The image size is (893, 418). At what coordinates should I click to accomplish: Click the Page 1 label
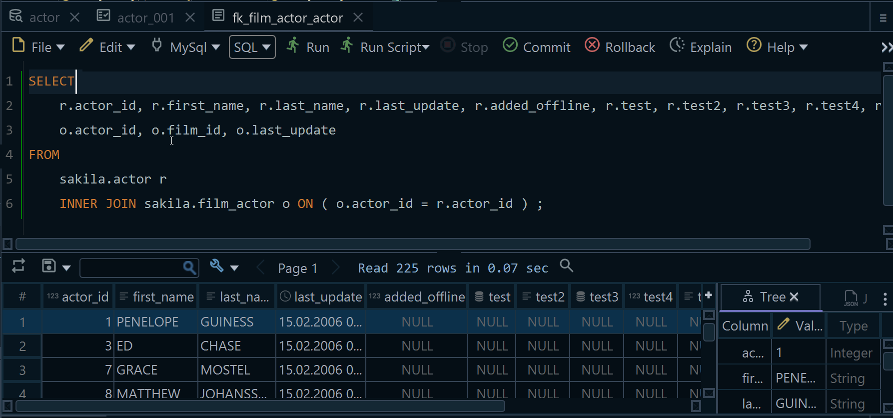click(297, 268)
